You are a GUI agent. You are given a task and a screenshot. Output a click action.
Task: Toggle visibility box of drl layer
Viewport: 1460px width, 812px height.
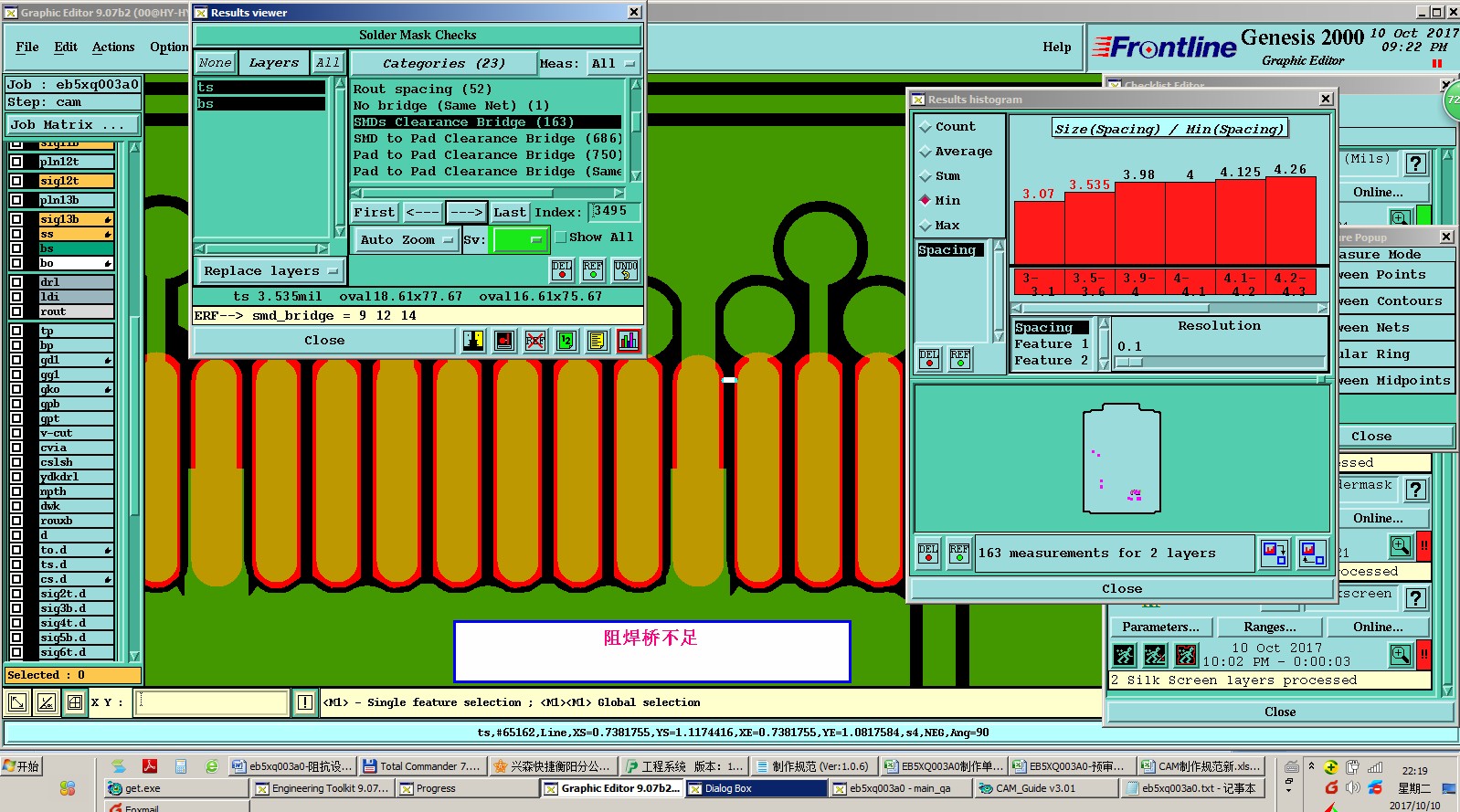pos(16,282)
